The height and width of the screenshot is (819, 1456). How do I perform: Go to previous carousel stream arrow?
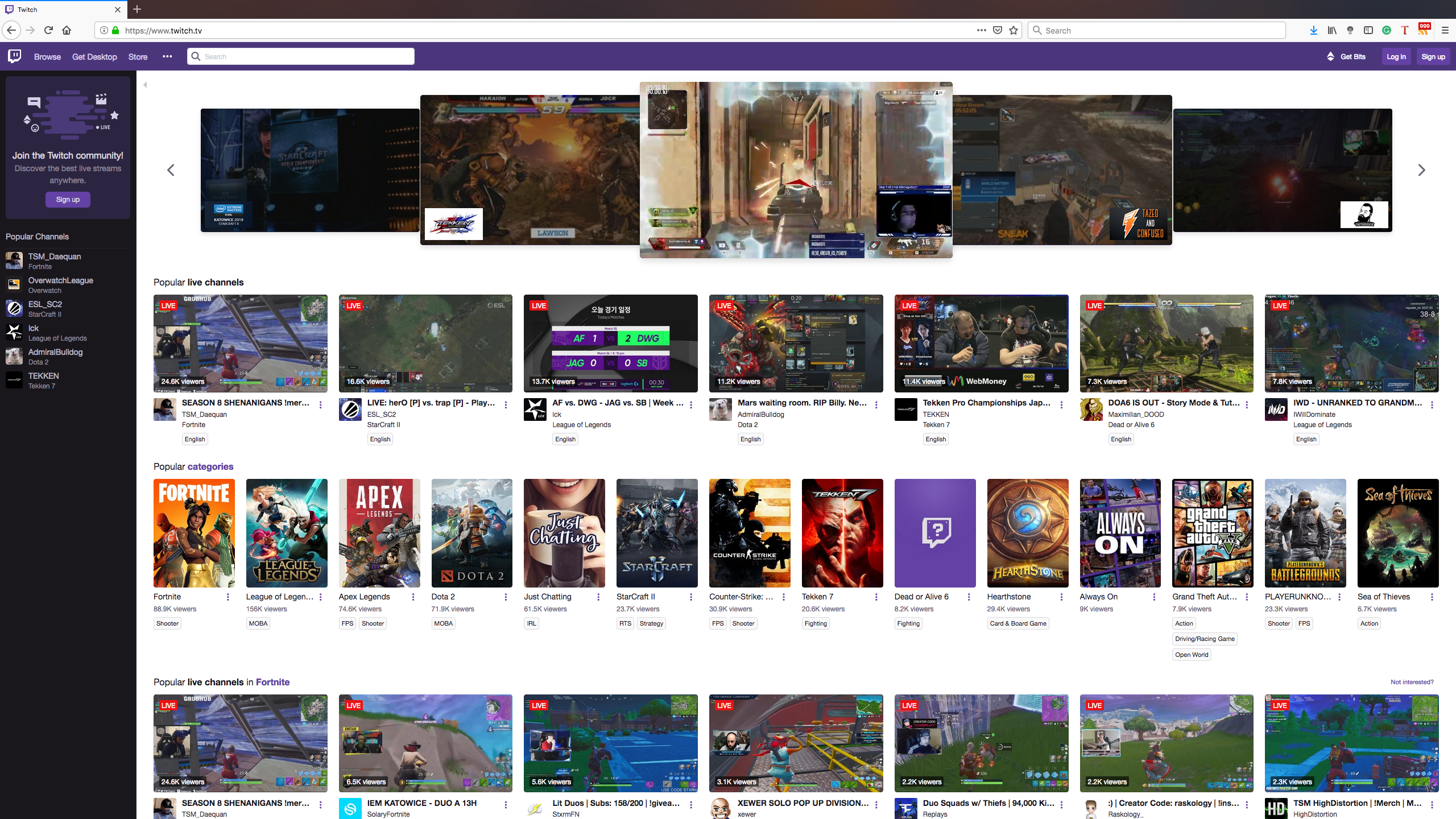(171, 170)
